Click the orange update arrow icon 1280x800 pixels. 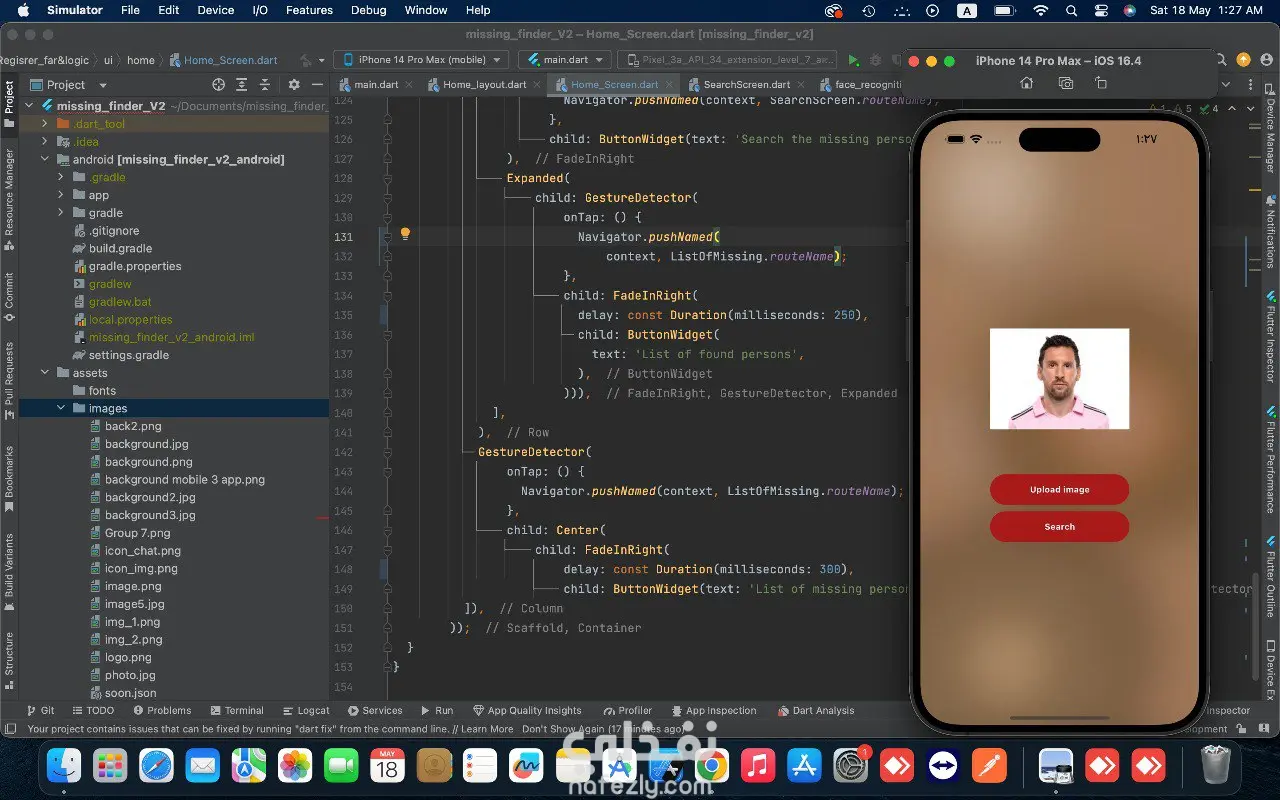click(x=1243, y=60)
